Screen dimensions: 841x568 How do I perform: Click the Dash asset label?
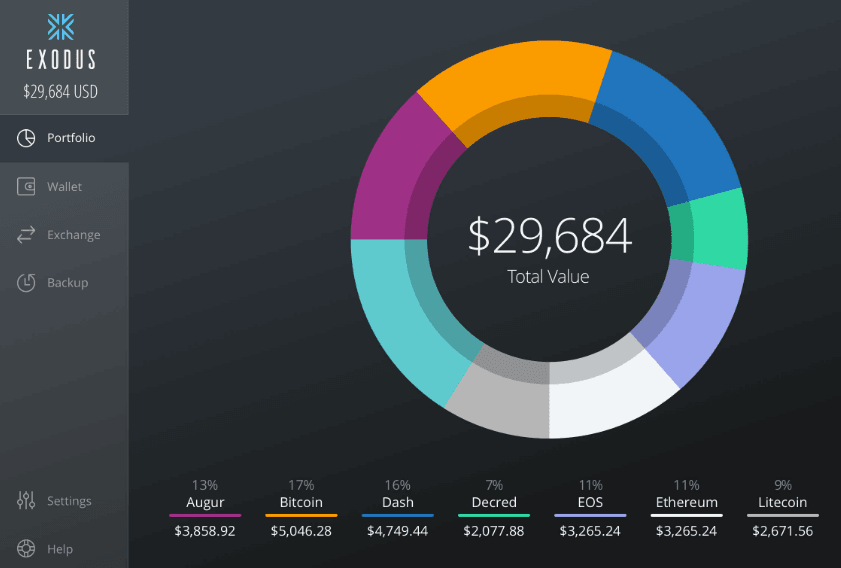[x=397, y=503]
